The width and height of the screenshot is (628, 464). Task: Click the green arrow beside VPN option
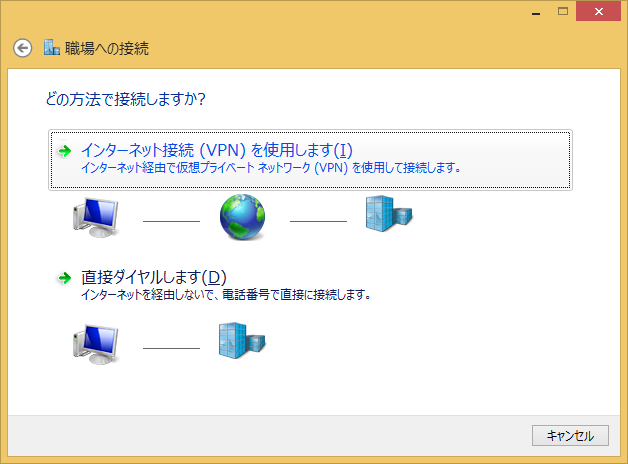65,151
